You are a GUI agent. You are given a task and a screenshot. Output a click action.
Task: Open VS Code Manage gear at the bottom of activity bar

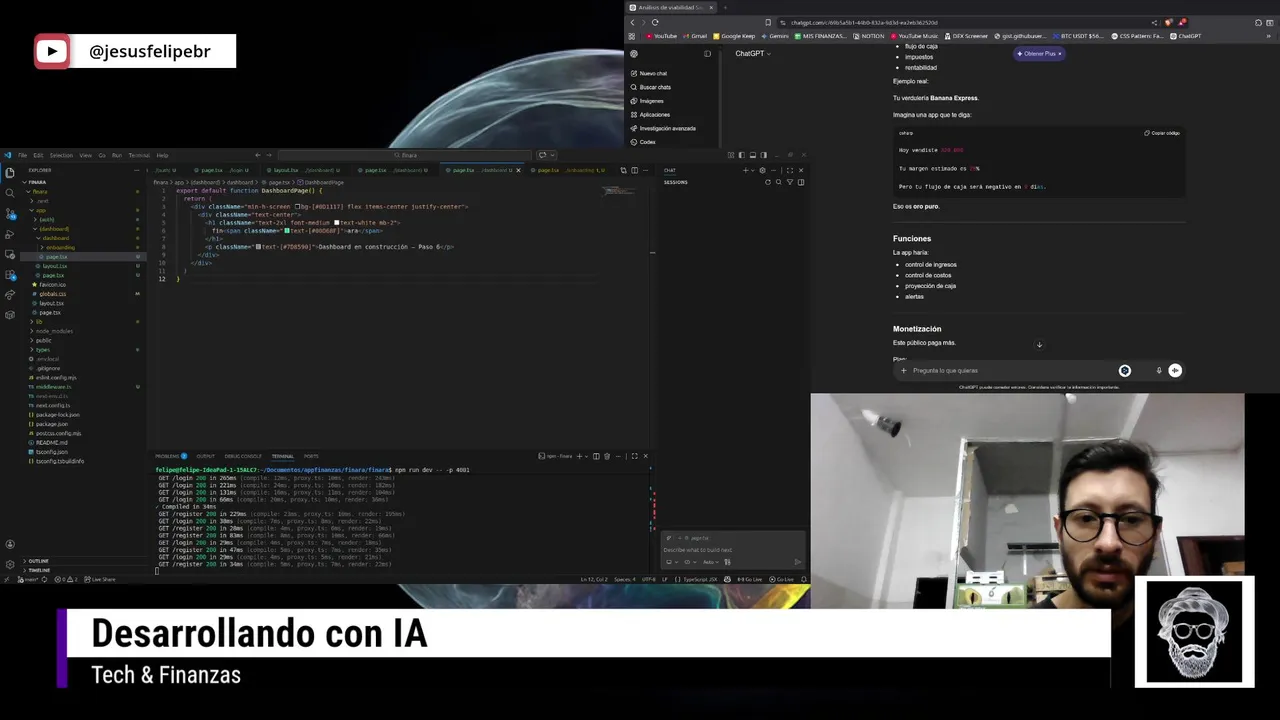point(10,564)
